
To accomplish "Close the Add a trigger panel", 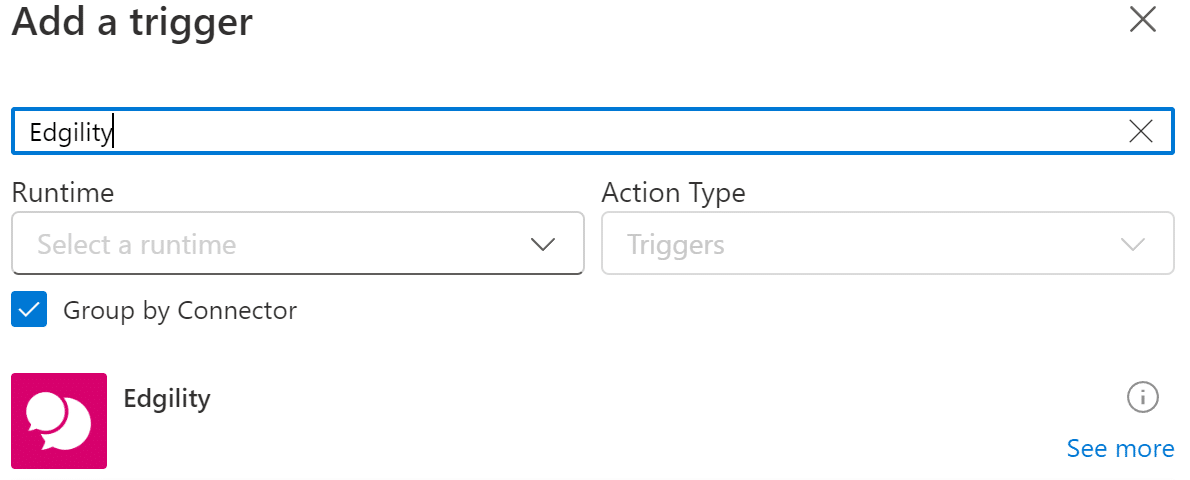I will pos(1142,20).
